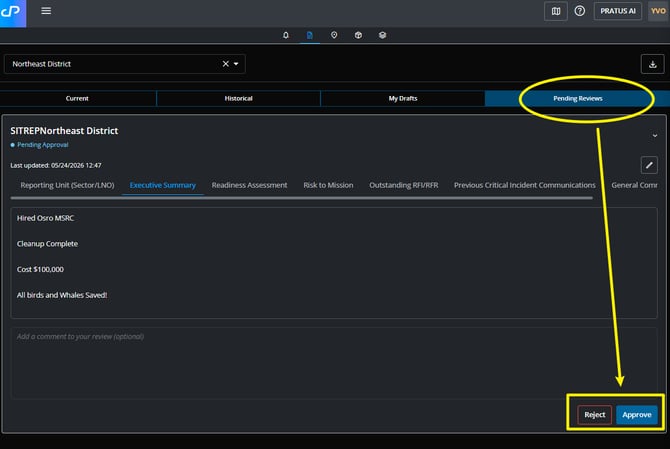The image size is (670, 449).
Task: Approve the pending SITREP
Action: (x=637, y=414)
